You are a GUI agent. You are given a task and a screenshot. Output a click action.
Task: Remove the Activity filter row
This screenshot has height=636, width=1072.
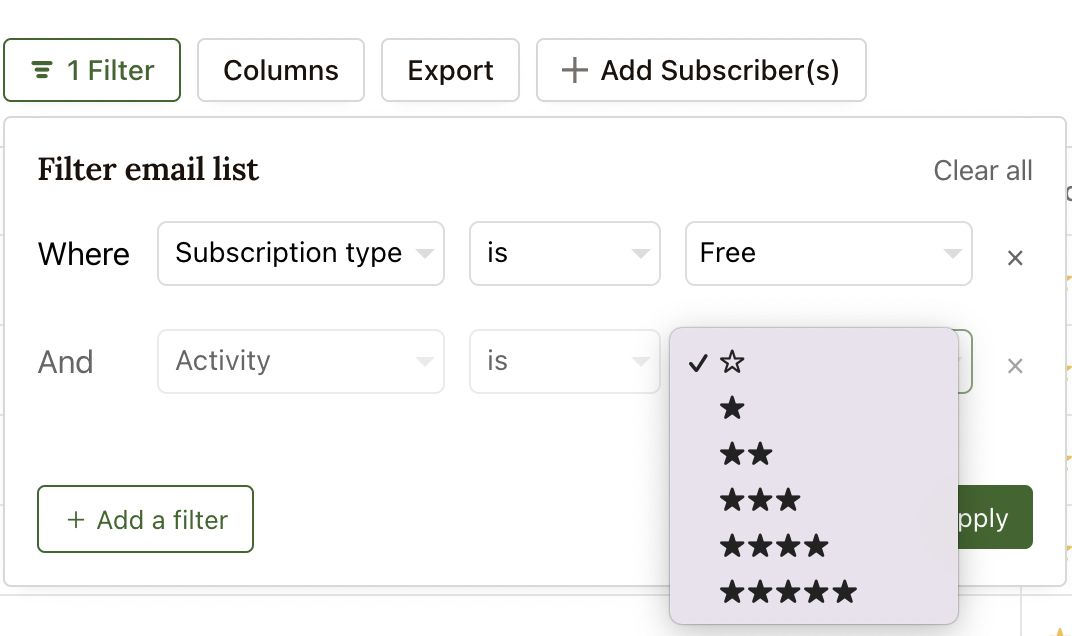pyautogui.click(x=1015, y=366)
